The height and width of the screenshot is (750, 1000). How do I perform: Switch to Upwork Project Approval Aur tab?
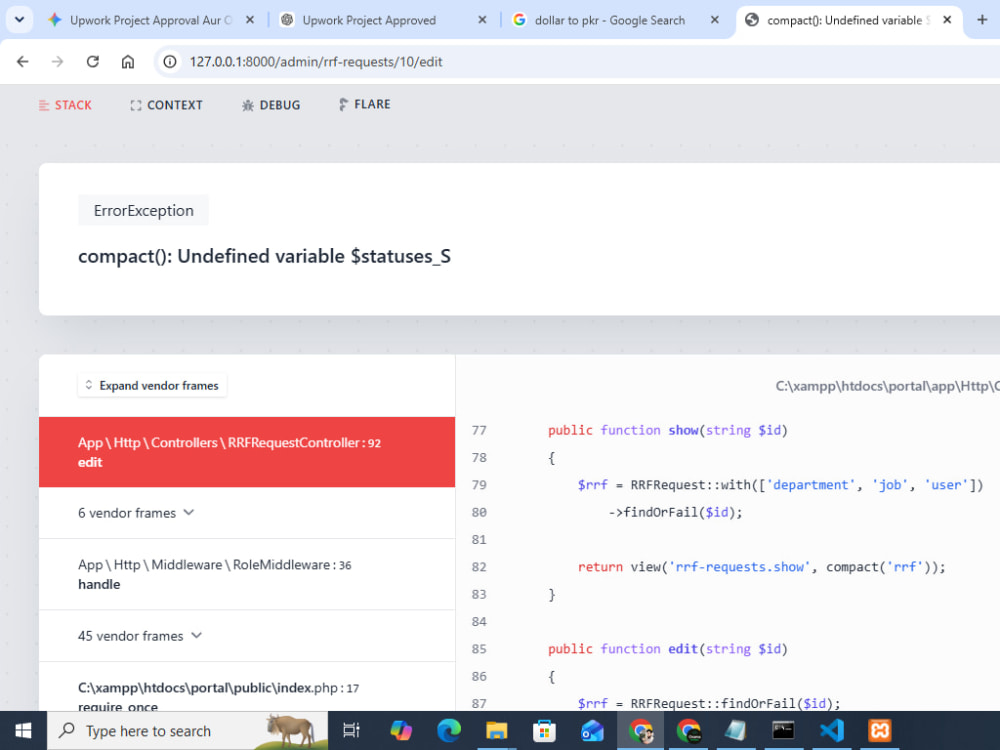pyautogui.click(x=151, y=20)
